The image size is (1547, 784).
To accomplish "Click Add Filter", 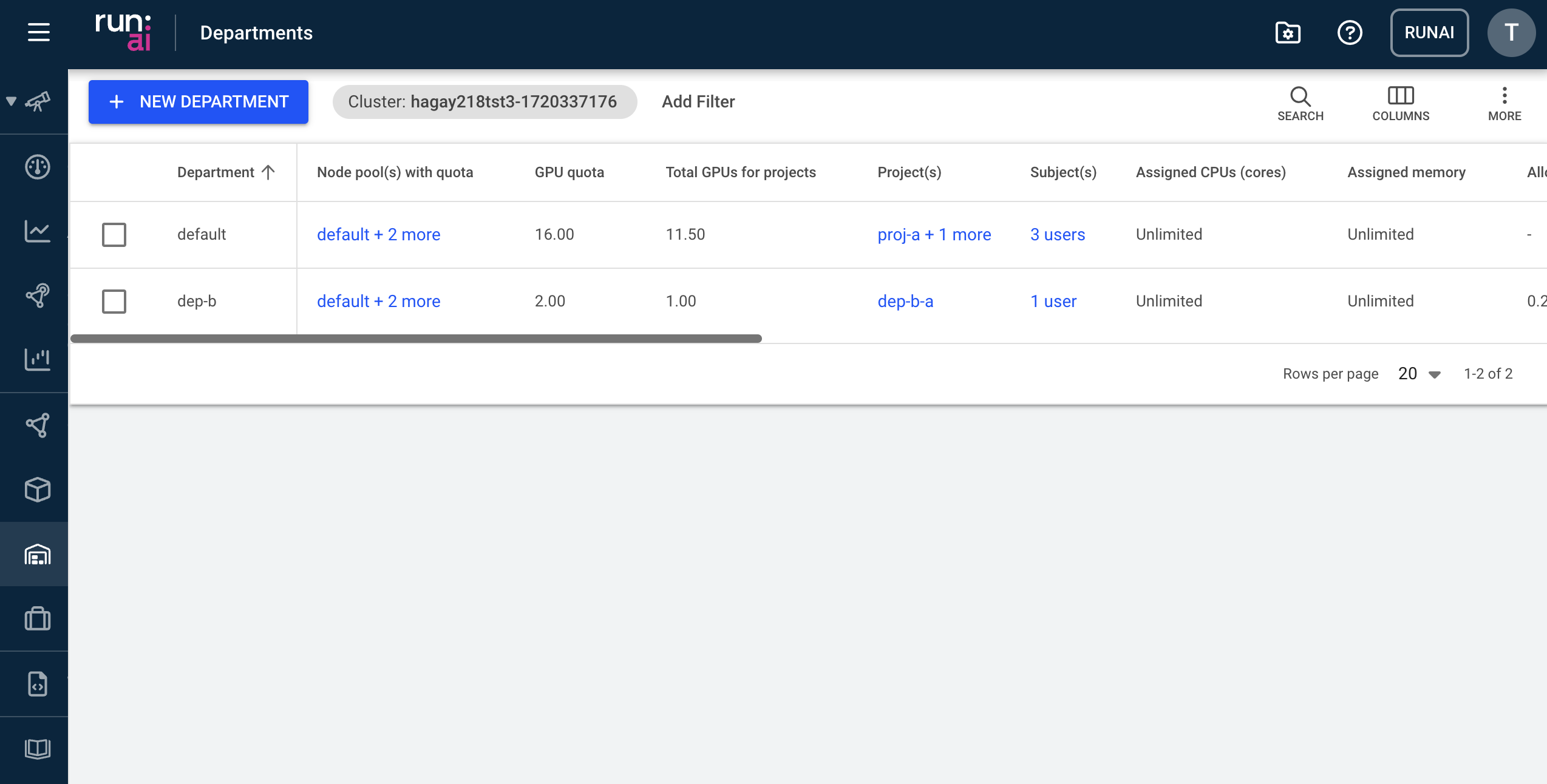I will coord(698,102).
